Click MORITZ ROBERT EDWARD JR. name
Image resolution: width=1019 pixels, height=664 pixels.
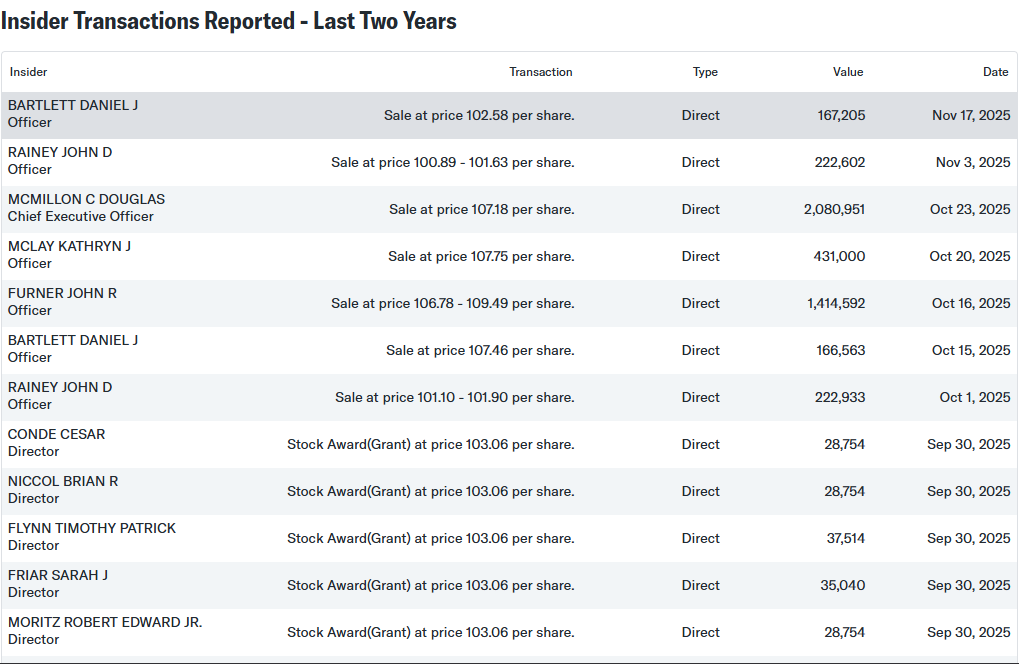pos(105,622)
